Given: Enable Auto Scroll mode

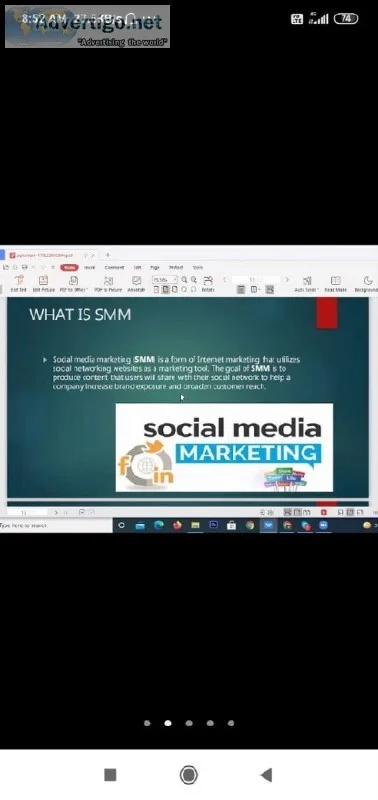Looking at the screenshot, I should (307, 284).
